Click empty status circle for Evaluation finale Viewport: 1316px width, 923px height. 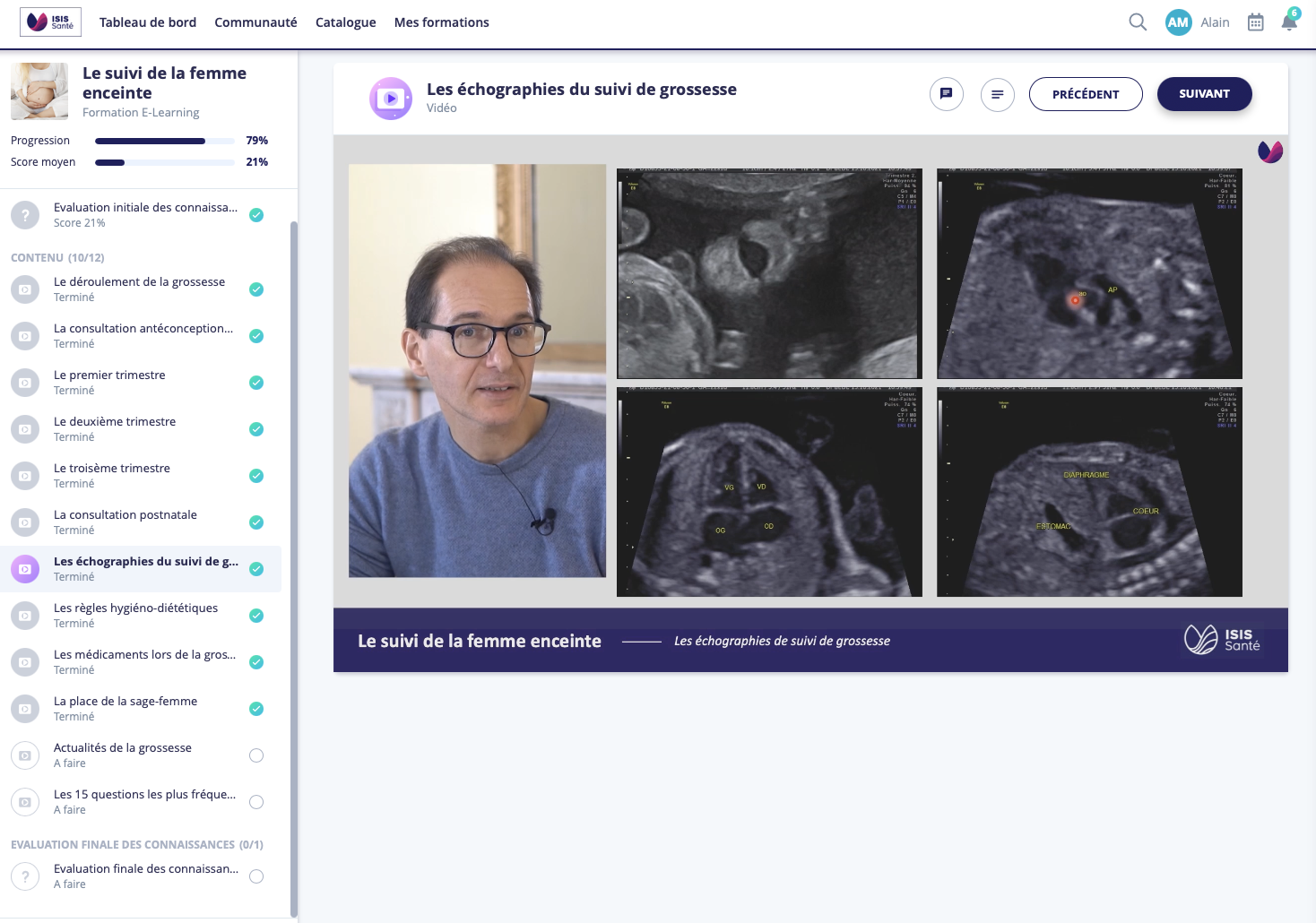(256, 876)
